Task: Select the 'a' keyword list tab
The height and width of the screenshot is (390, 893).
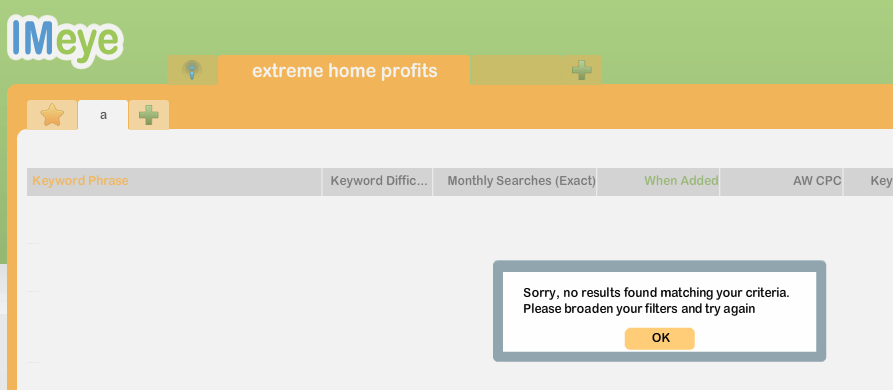Action: [x=103, y=115]
